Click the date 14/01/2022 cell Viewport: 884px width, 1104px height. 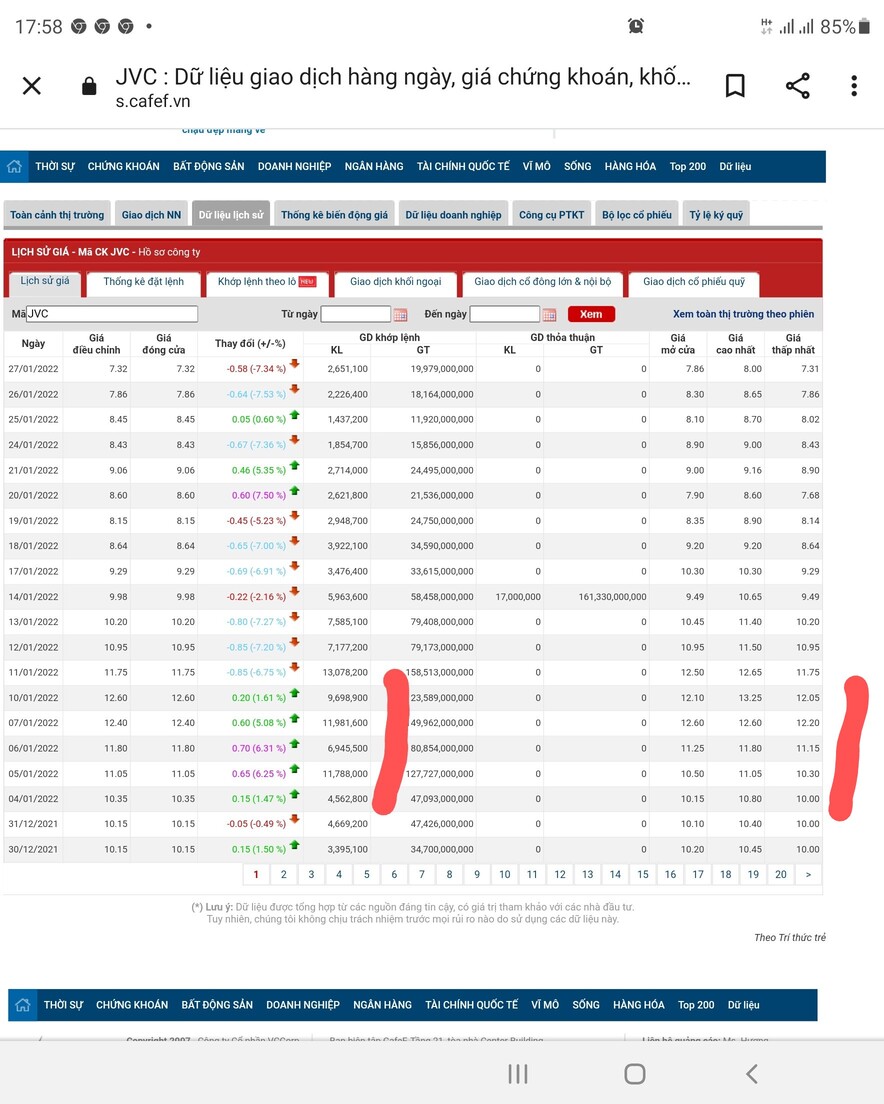point(33,597)
